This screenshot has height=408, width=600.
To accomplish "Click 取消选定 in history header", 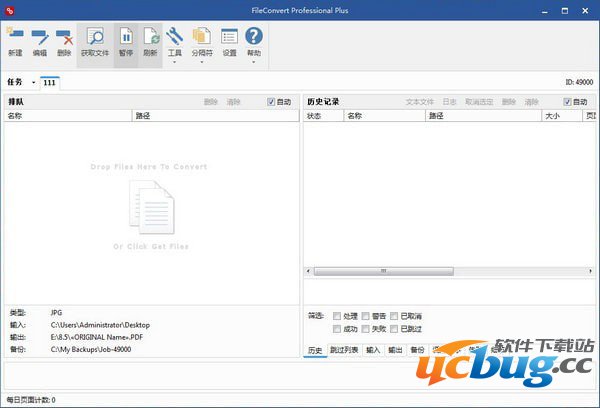I will click(x=479, y=102).
